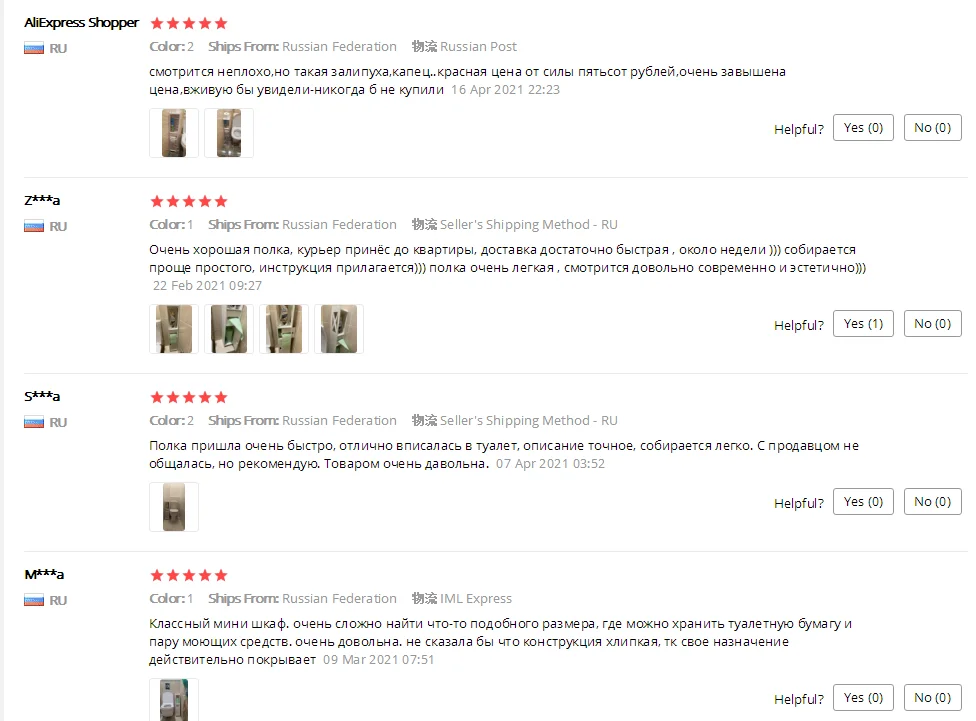This screenshot has height=721, width=976.
Task: Vote No (0) on Z***a's review
Action: click(x=932, y=324)
